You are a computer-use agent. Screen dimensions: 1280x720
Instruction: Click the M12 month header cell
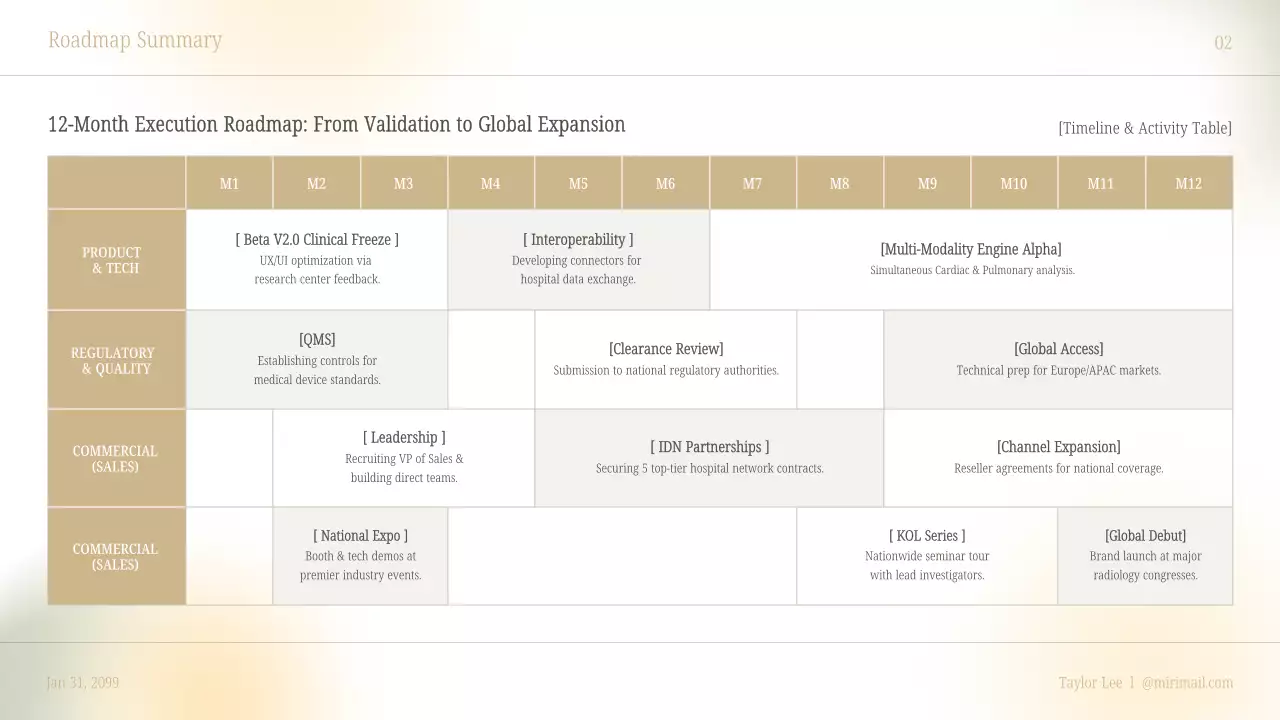click(x=1188, y=183)
